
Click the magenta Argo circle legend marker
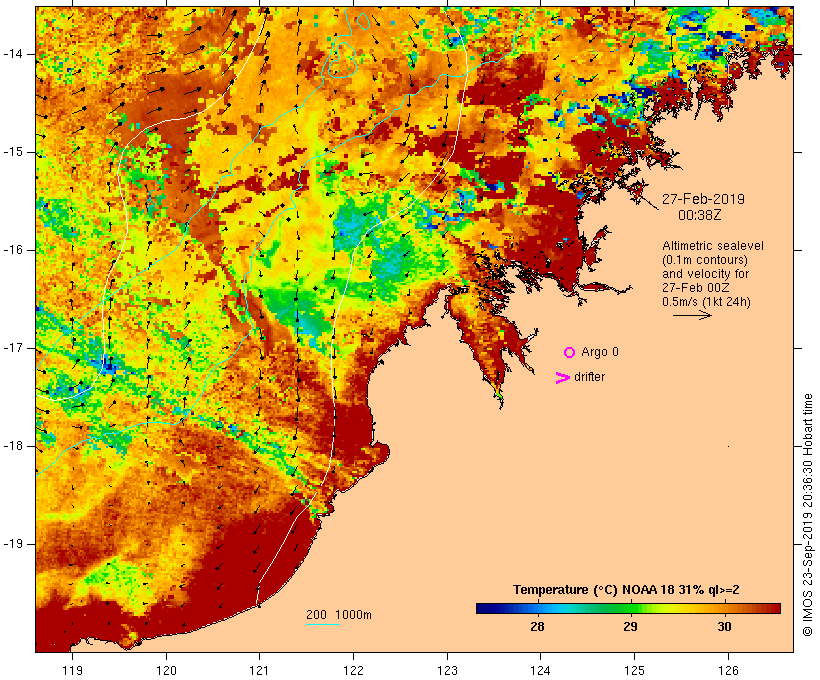pos(570,353)
